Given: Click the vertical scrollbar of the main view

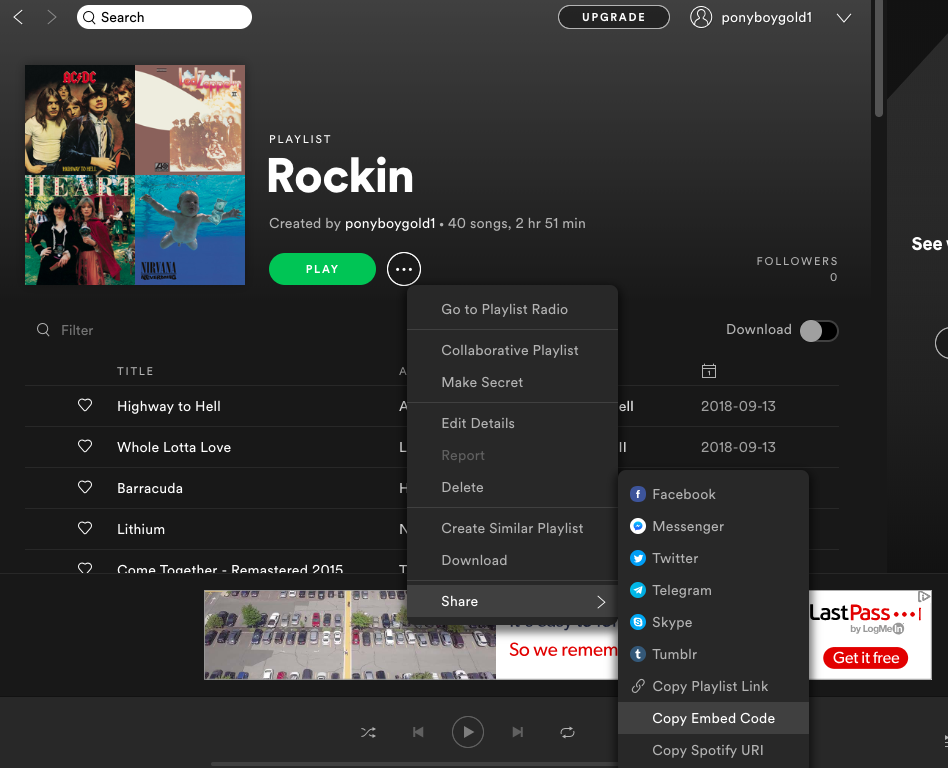Looking at the screenshot, I should [x=878, y=58].
